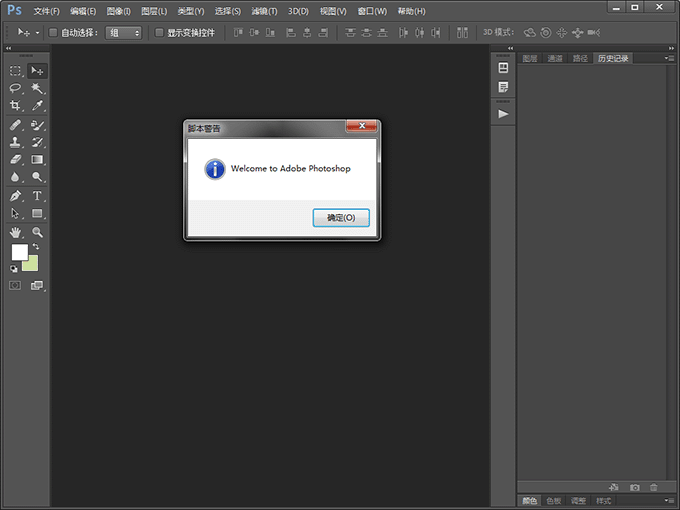This screenshot has width=680, height=510.
Task: Create new document from current state icon
Action: [x=614, y=487]
